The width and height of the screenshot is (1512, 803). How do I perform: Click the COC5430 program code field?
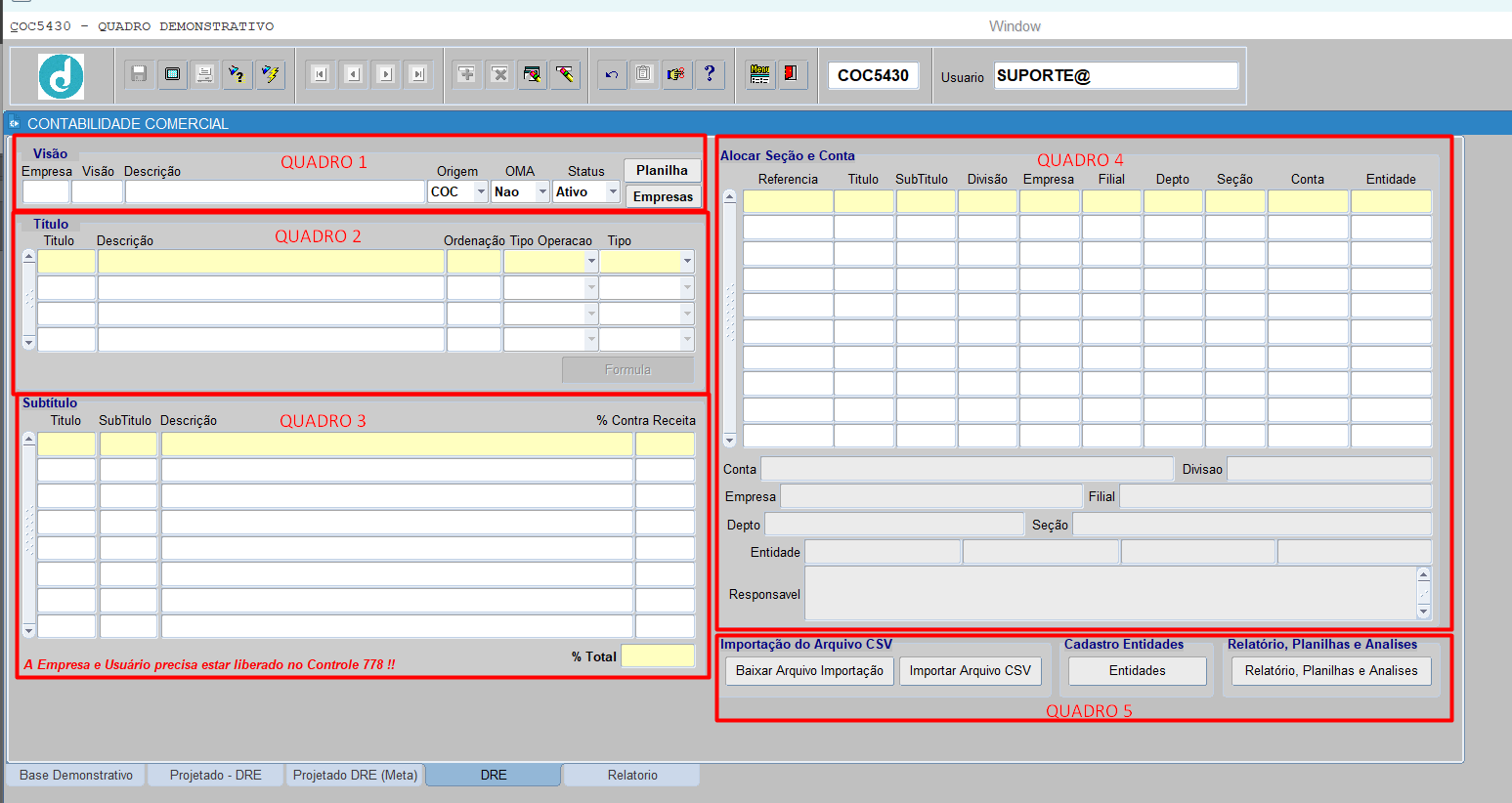pos(873,75)
